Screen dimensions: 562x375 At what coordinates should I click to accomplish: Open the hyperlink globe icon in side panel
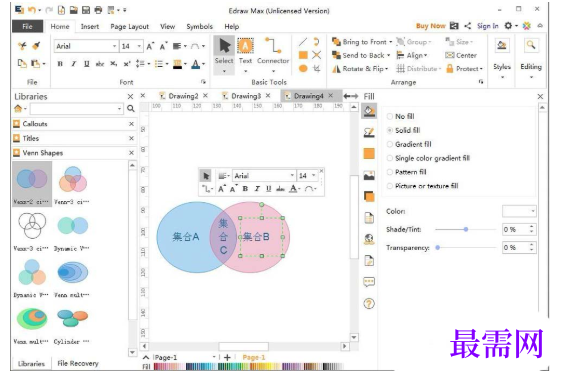tap(369, 239)
